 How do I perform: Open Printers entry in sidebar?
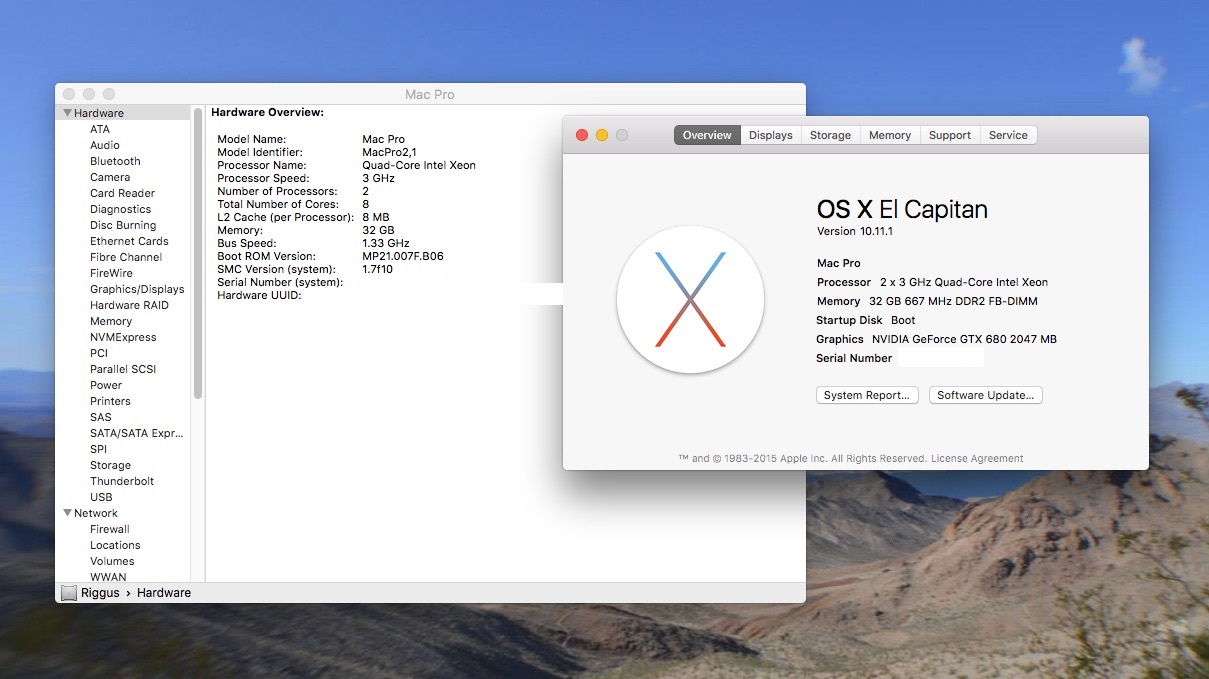click(x=110, y=401)
